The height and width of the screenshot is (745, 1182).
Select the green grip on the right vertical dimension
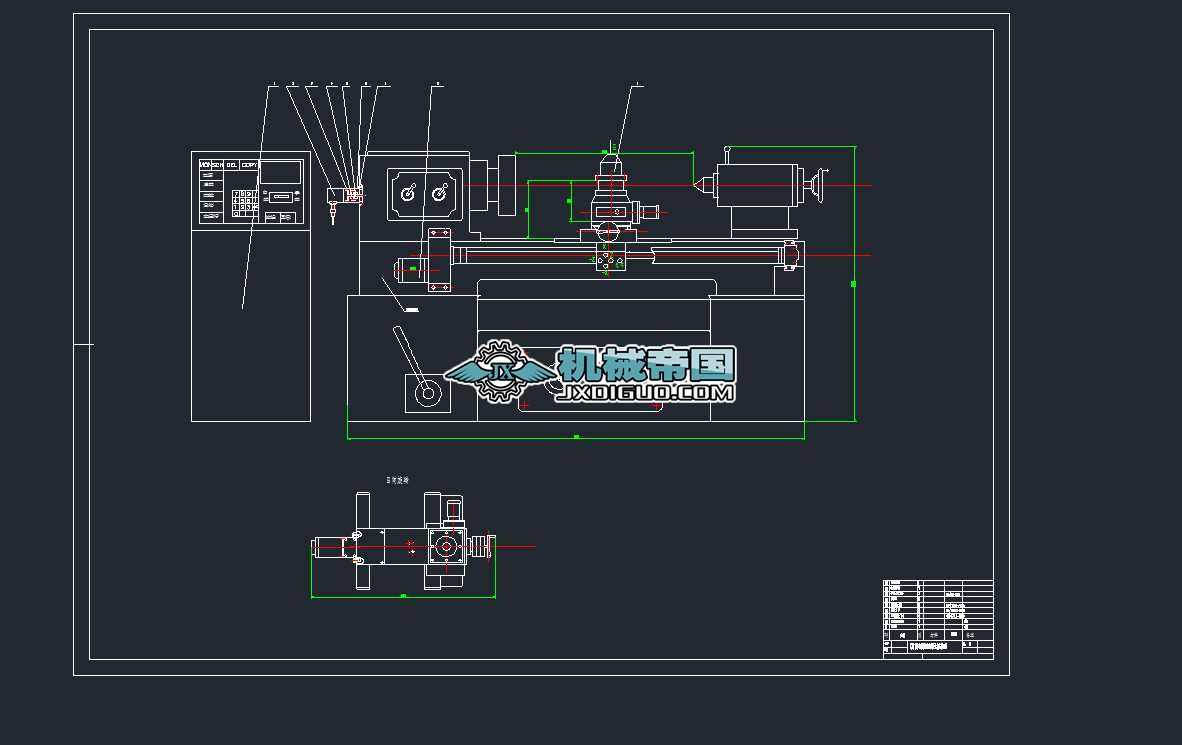click(x=853, y=284)
